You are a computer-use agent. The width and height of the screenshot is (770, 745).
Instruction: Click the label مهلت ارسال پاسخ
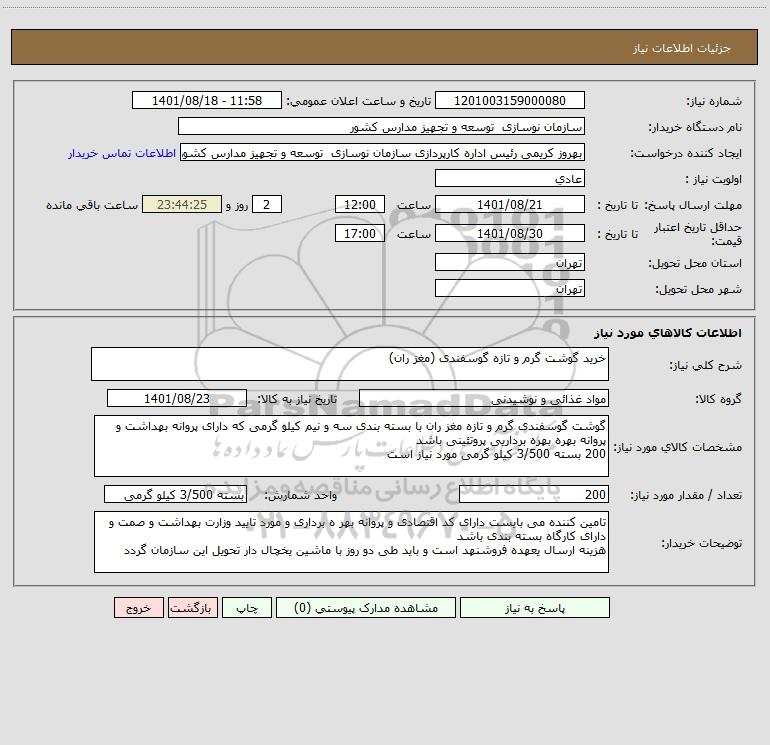[x=693, y=205]
